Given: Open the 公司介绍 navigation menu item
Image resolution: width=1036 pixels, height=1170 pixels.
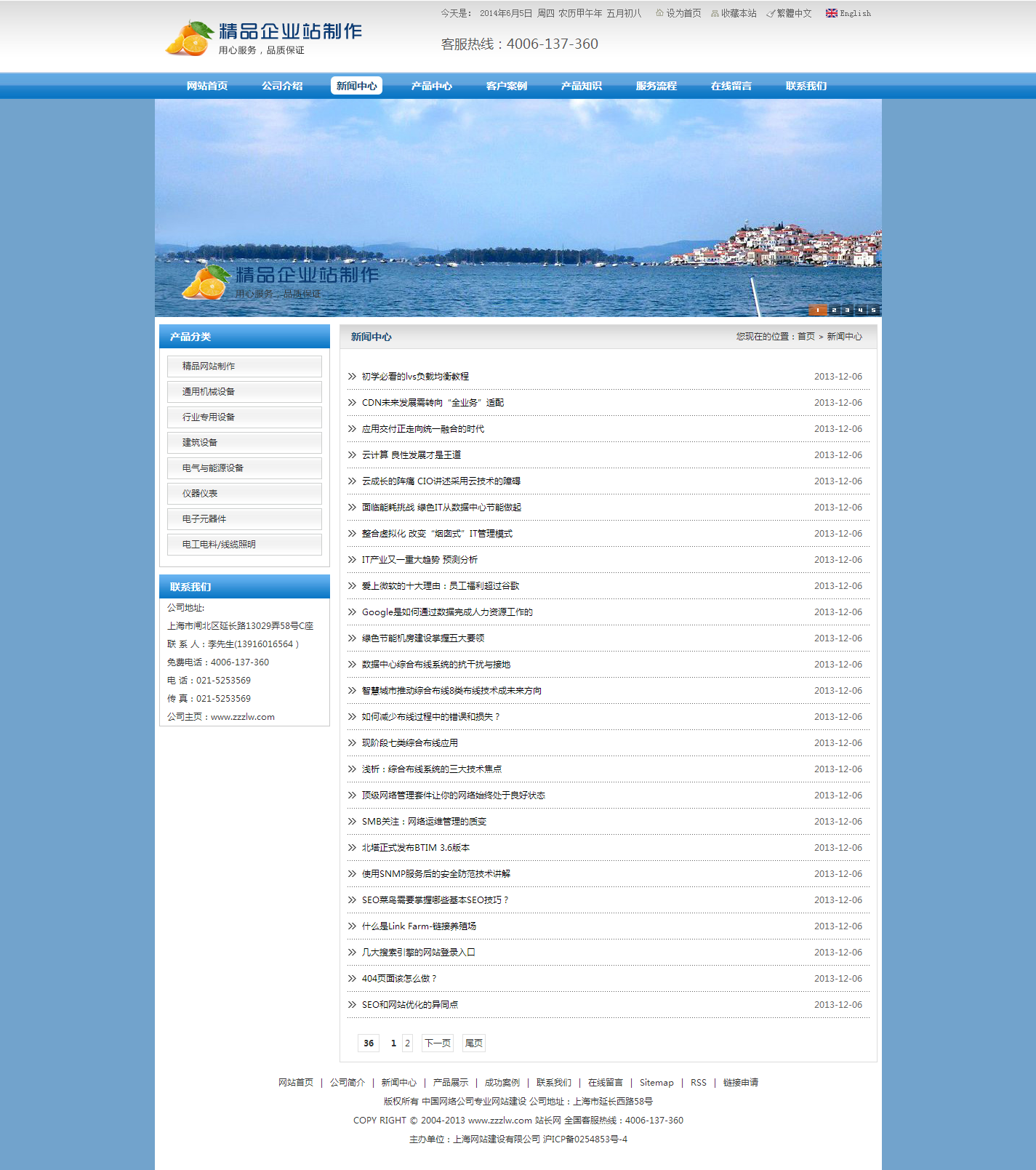Looking at the screenshot, I should 282,86.
